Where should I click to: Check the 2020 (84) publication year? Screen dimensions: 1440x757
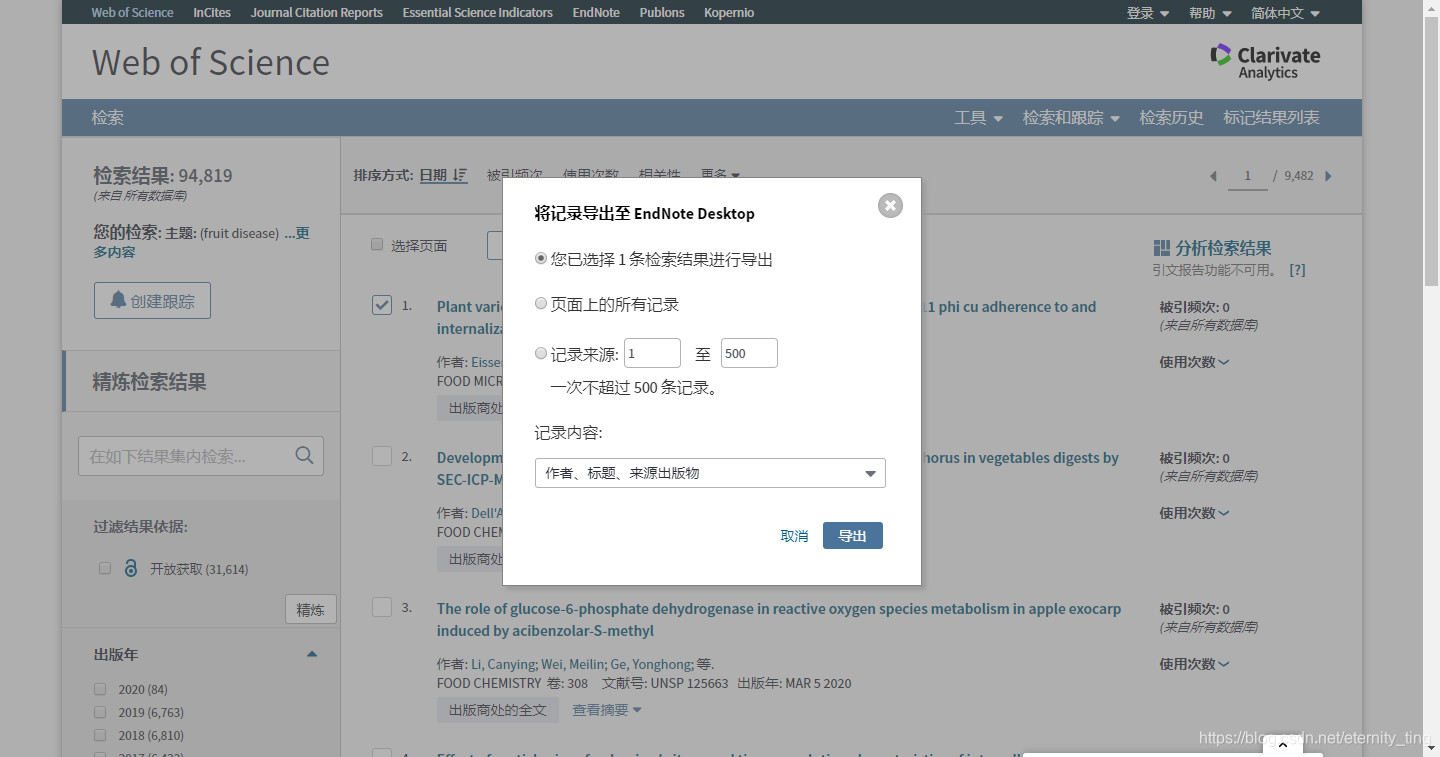tap(100, 689)
